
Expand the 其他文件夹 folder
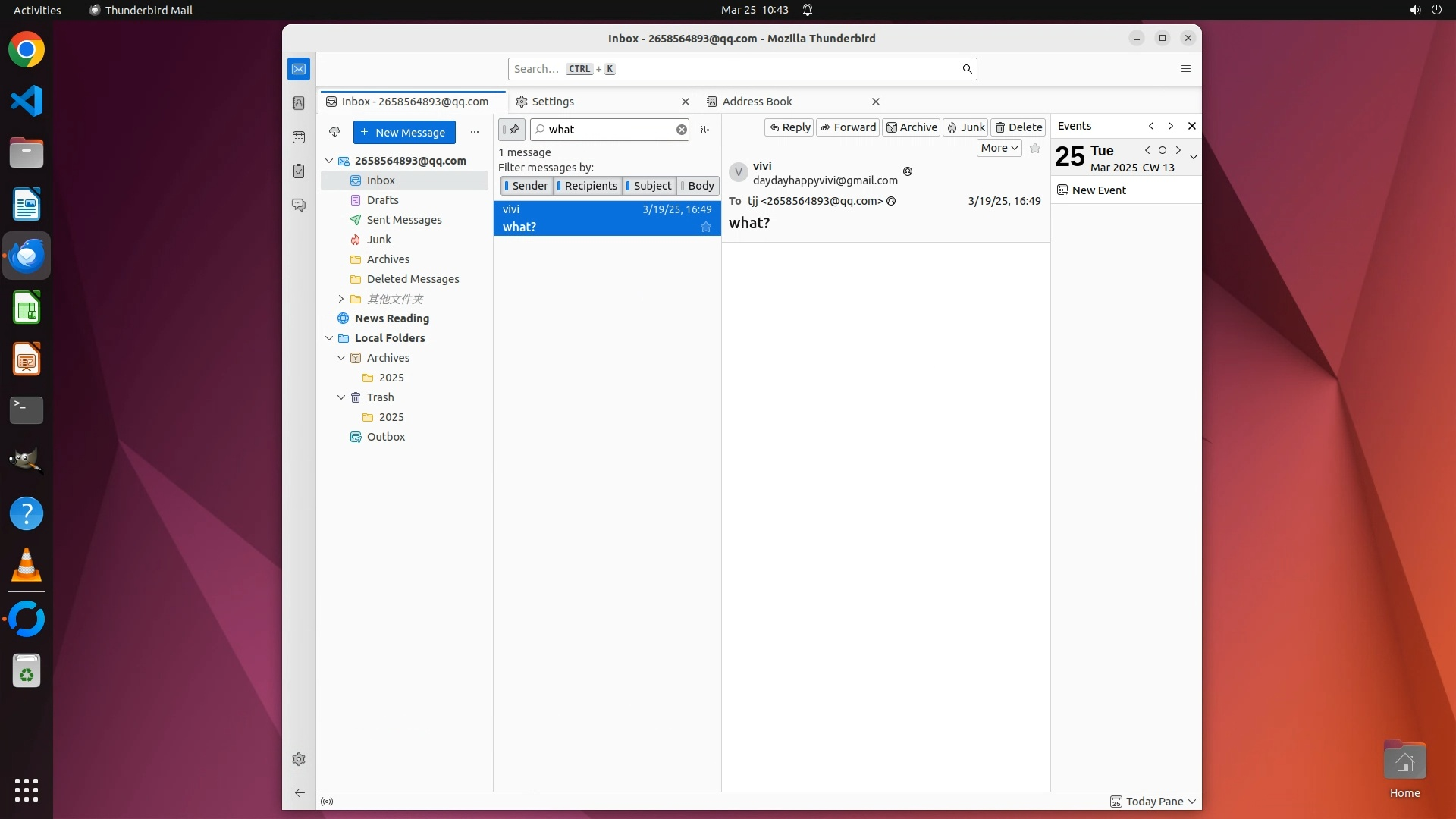[341, 299]
